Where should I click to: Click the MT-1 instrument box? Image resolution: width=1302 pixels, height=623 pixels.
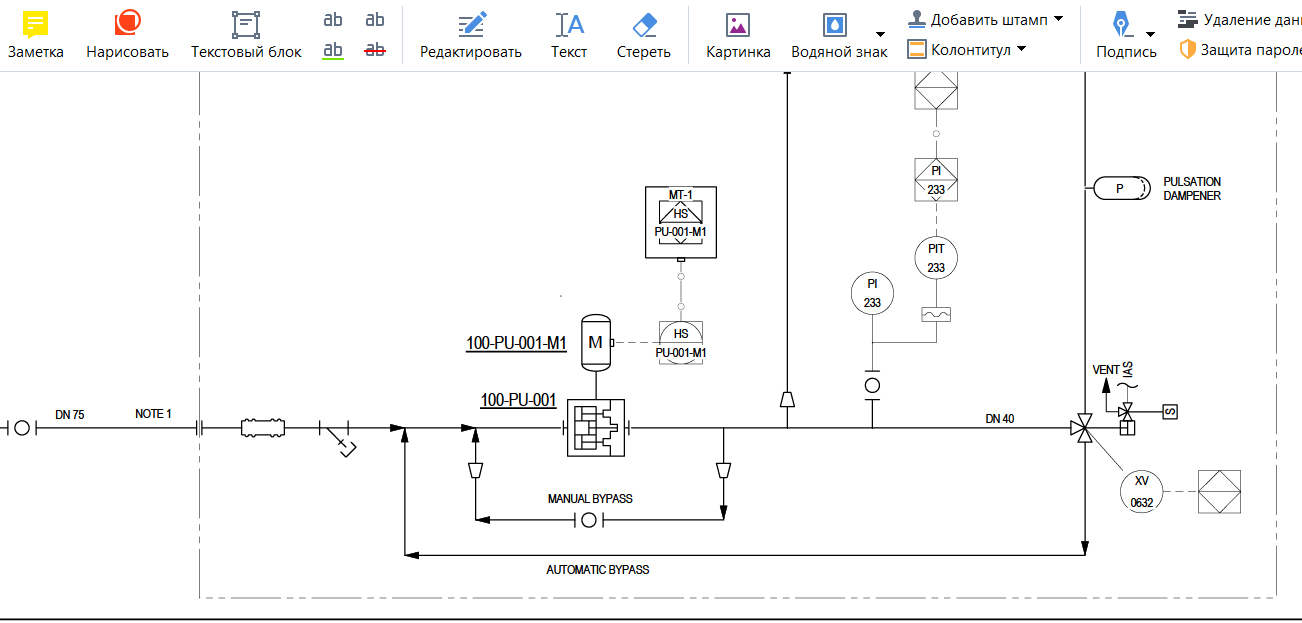[681, 223]
